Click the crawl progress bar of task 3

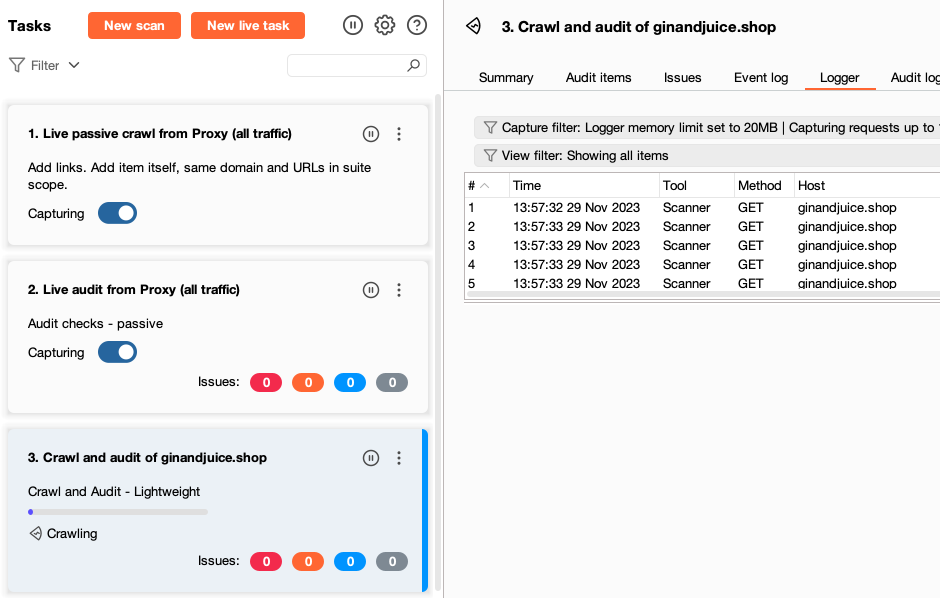pos(117,511)
